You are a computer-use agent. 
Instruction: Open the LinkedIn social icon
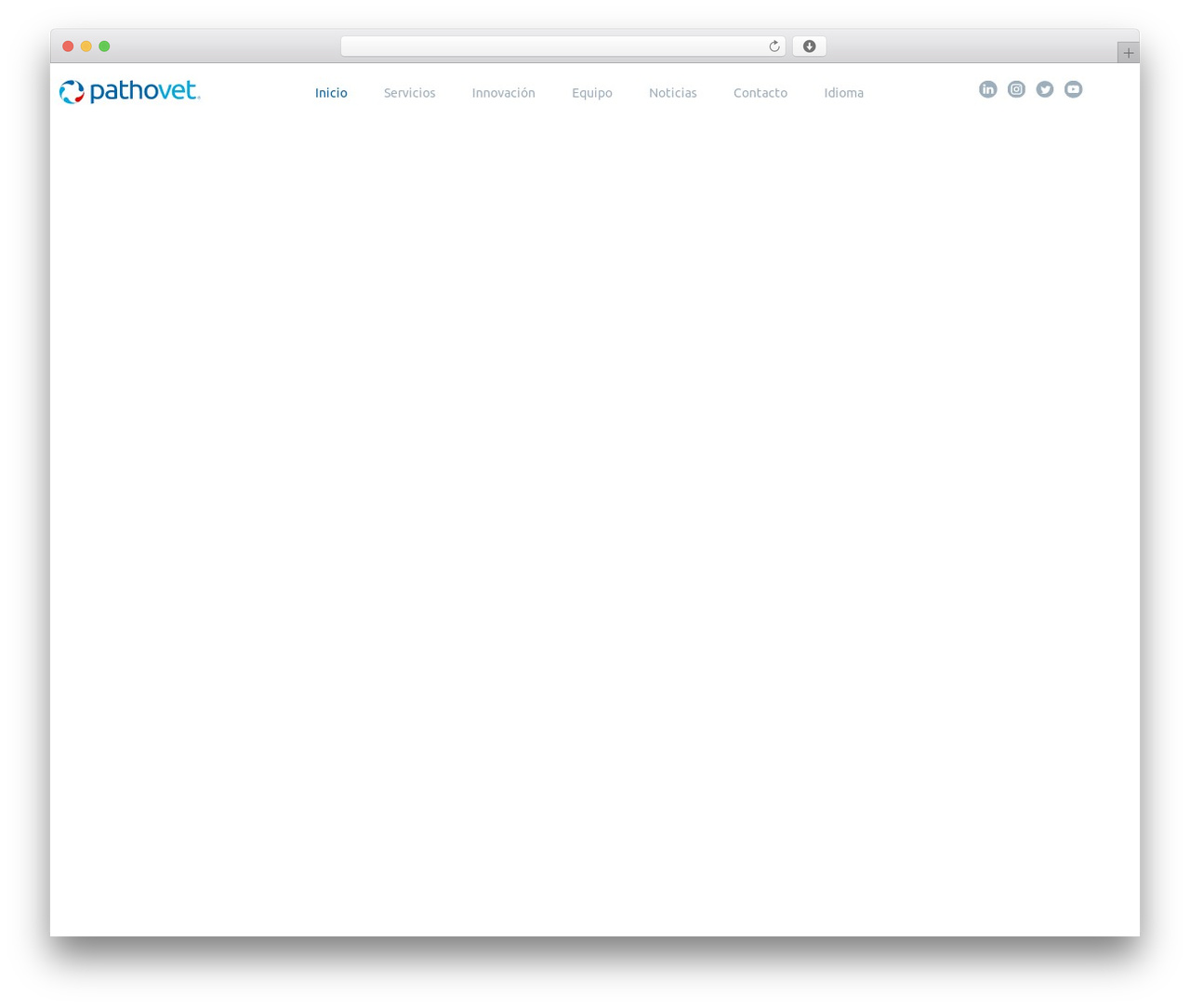pyautogui.click(x=987, y=89)
